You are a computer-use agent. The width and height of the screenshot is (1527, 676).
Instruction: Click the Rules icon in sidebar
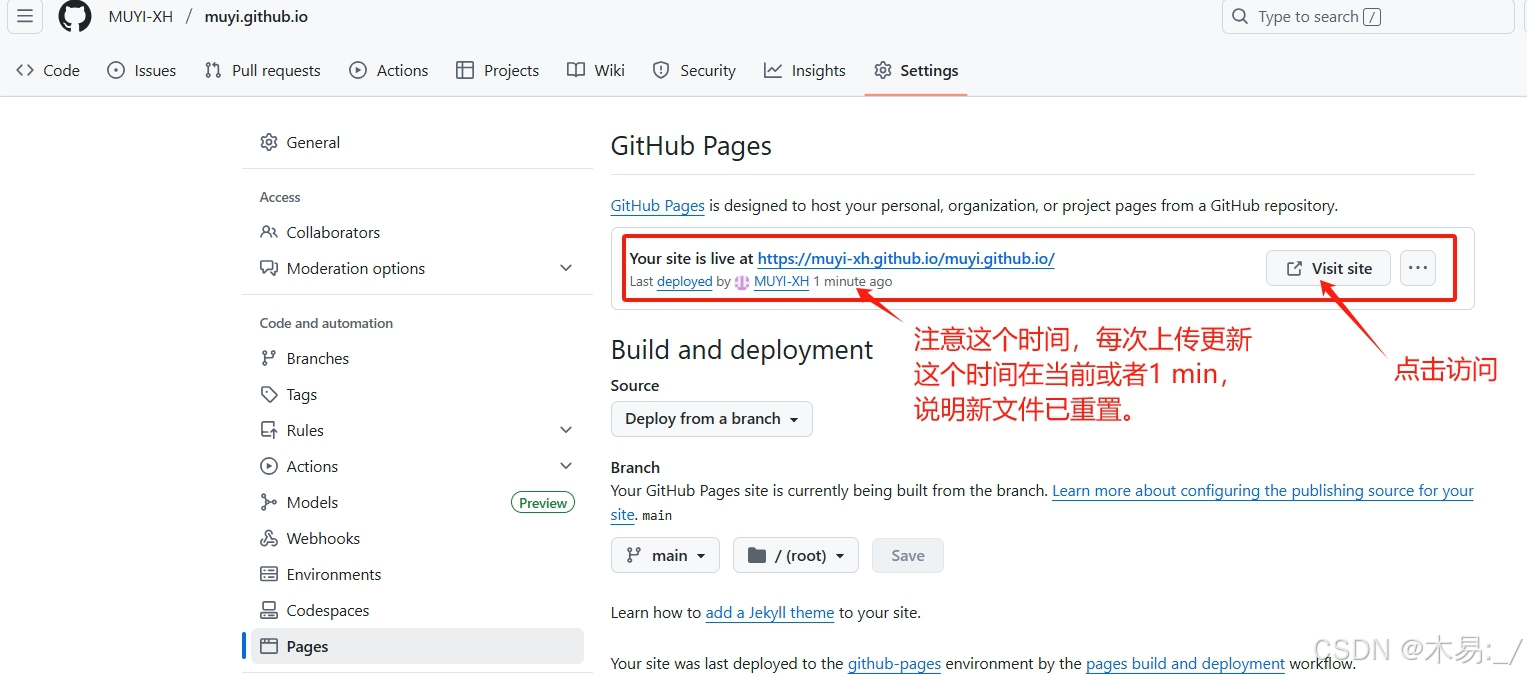[268, 430]
